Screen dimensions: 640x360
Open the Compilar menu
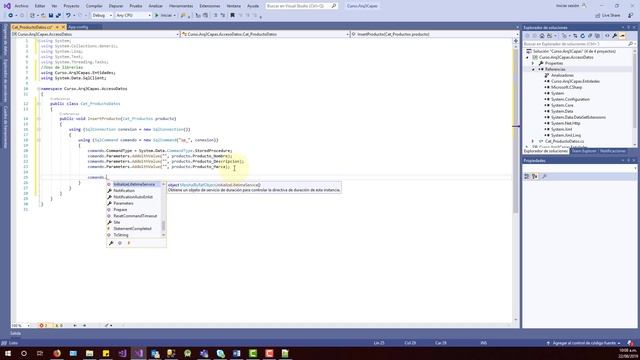pos(94,6)
